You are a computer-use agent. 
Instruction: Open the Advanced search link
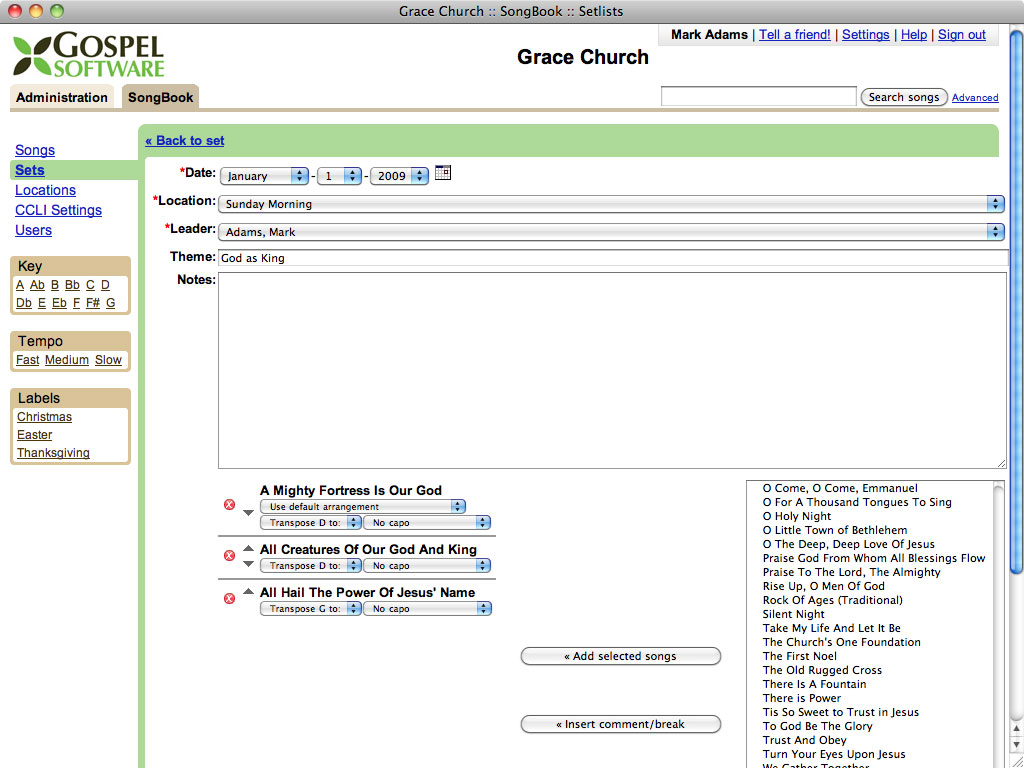point(975,97)
